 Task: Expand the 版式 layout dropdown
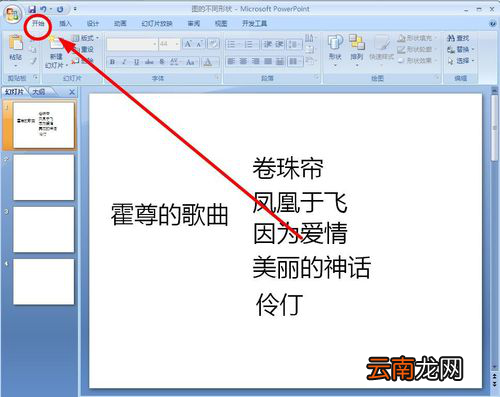click(86, 38)
